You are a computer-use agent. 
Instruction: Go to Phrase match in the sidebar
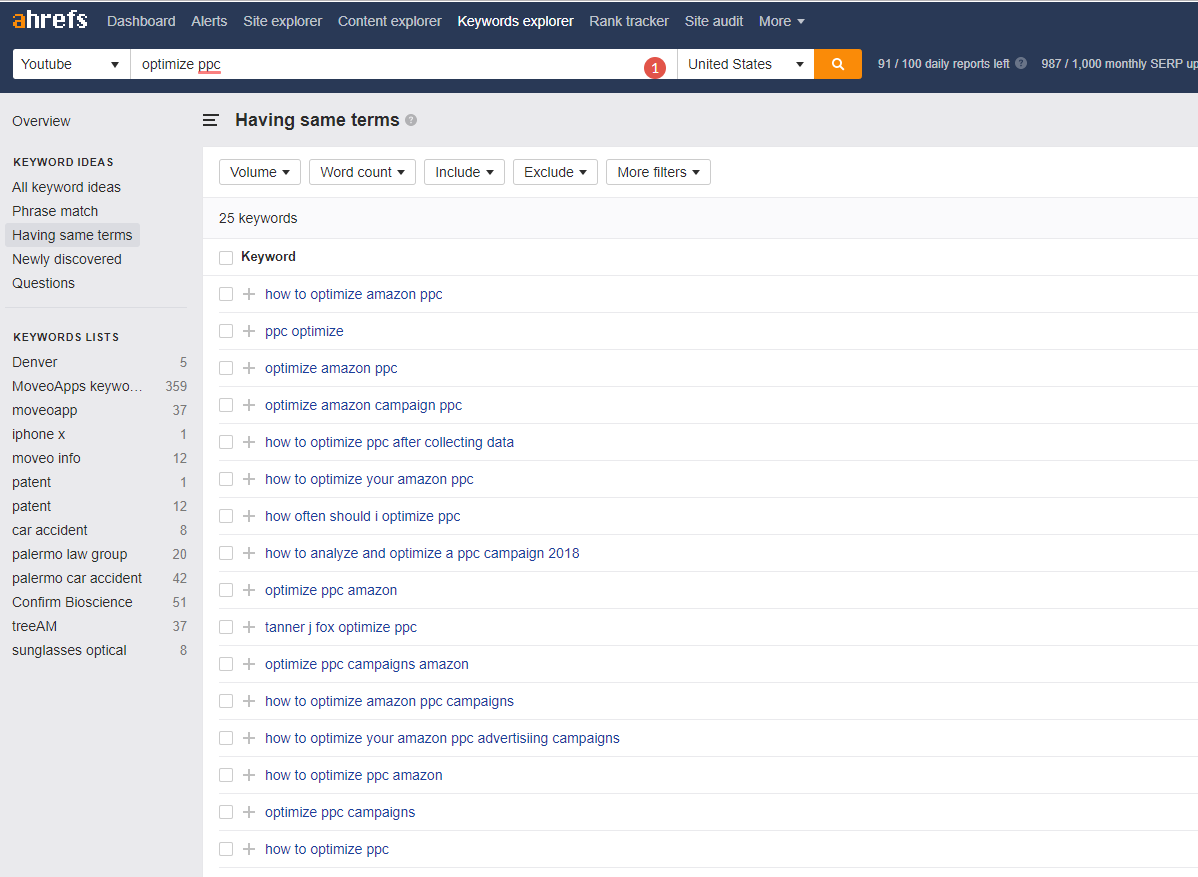click(55, 211)
